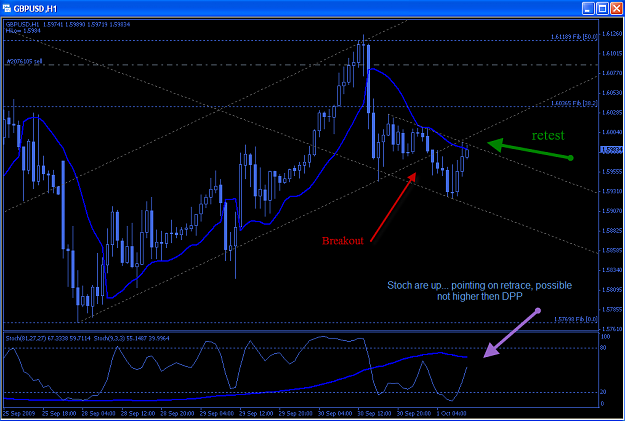
Task: Click the '1.57698 Fib [0.0]' level label
Action: tap(576, 319)
